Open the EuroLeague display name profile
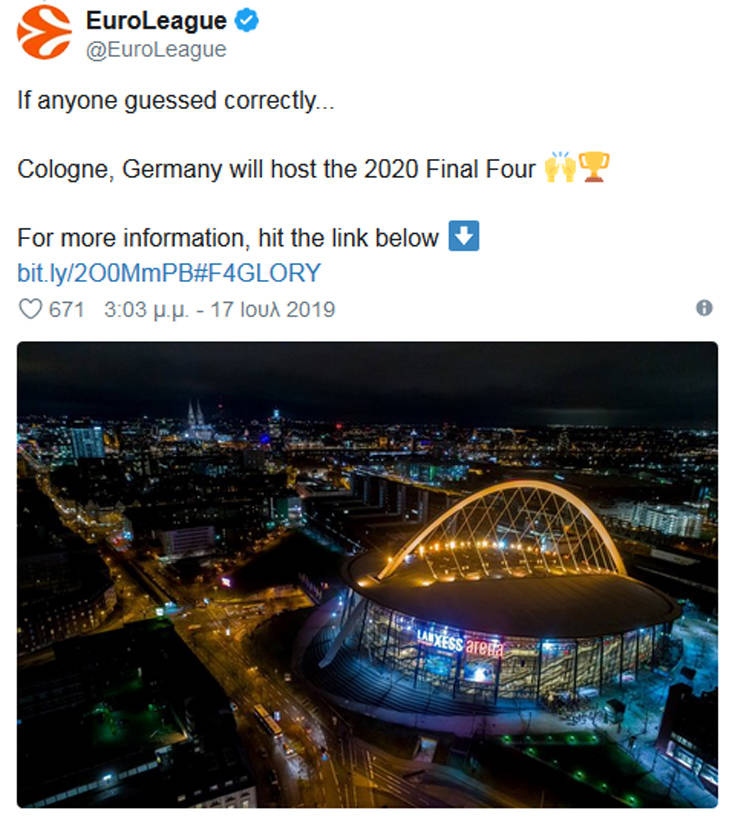Screen dimensions: 735x816 156,20
